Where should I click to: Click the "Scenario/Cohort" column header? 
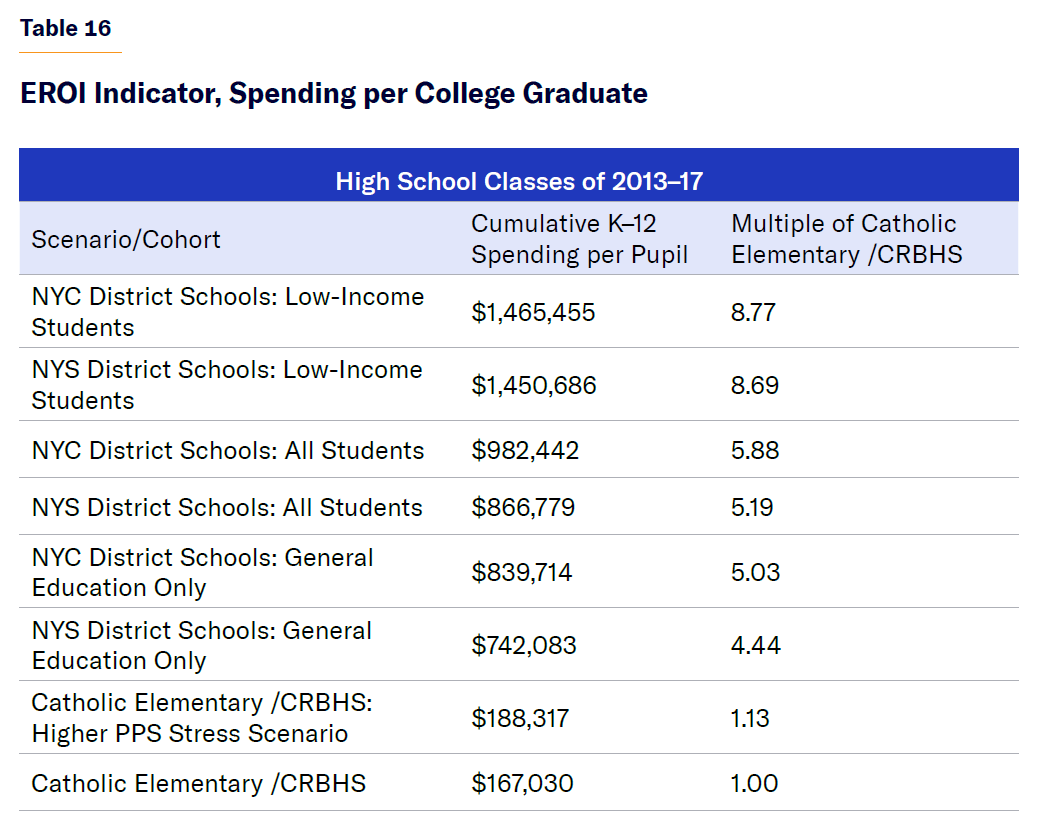point(126,239)
